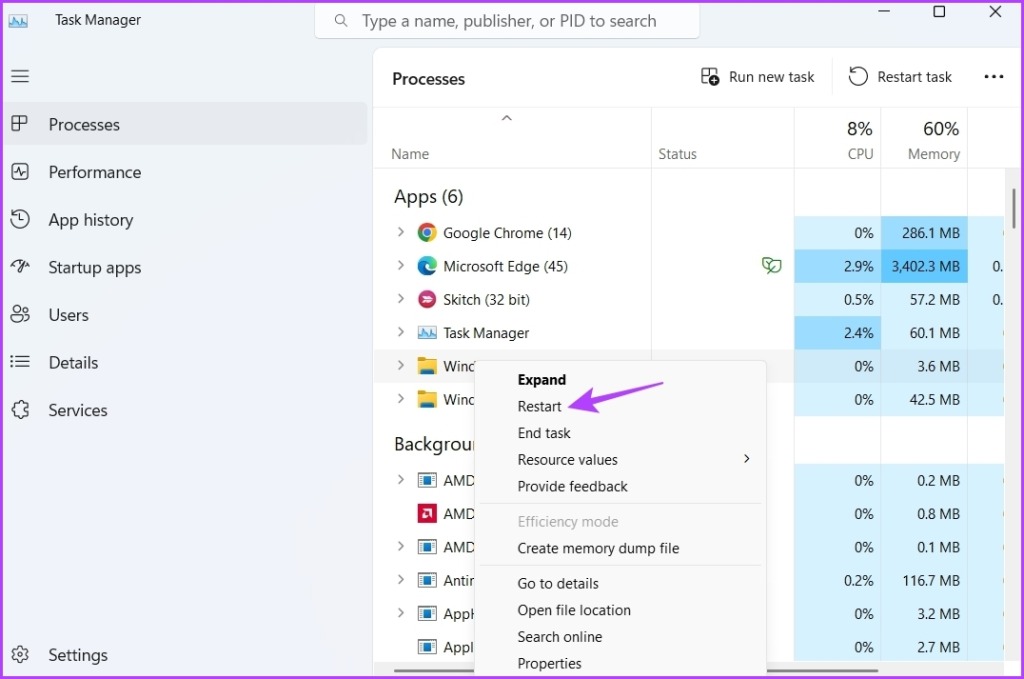This screenshot has width=1024, height=679.
Task: Click the search field to search processes
Action: [507, 20]
